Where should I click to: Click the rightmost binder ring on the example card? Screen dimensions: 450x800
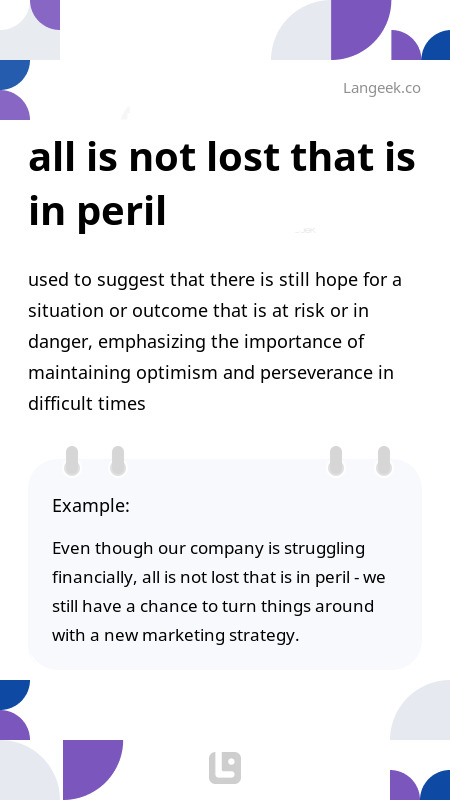pos(384,461)
